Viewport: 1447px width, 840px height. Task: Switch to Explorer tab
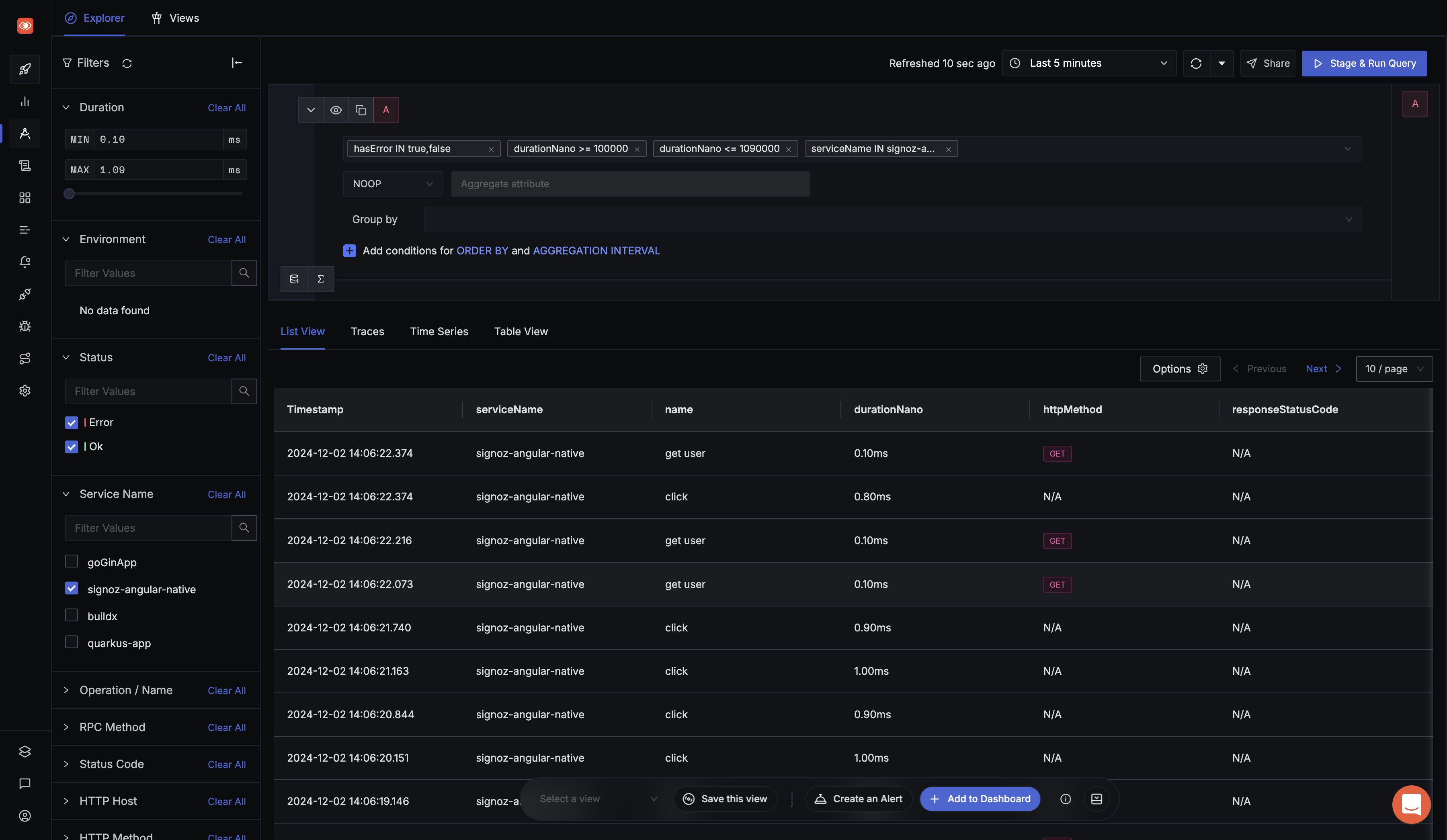click(94, 18)
